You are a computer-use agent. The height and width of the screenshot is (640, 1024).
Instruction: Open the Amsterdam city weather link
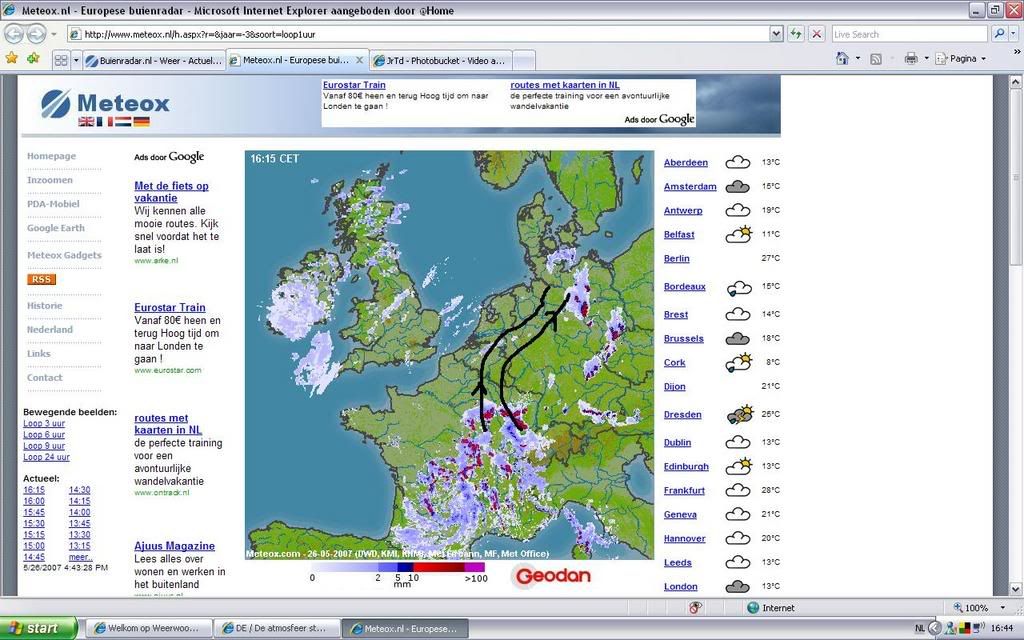(690, 187)
